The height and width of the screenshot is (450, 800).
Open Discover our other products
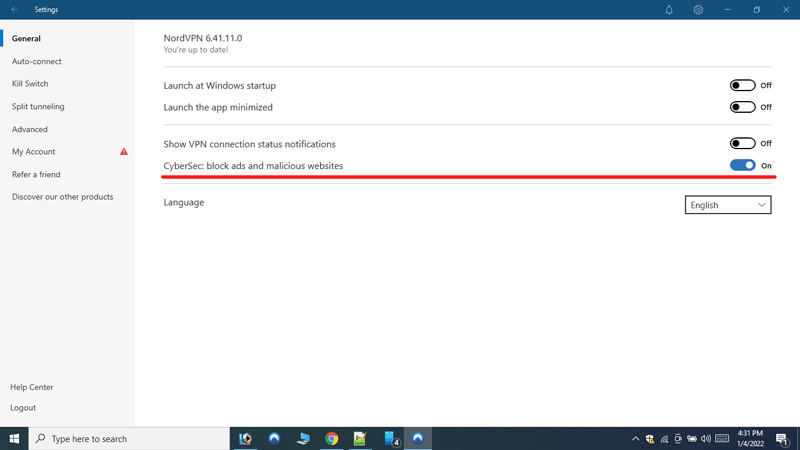click(63, 197)
